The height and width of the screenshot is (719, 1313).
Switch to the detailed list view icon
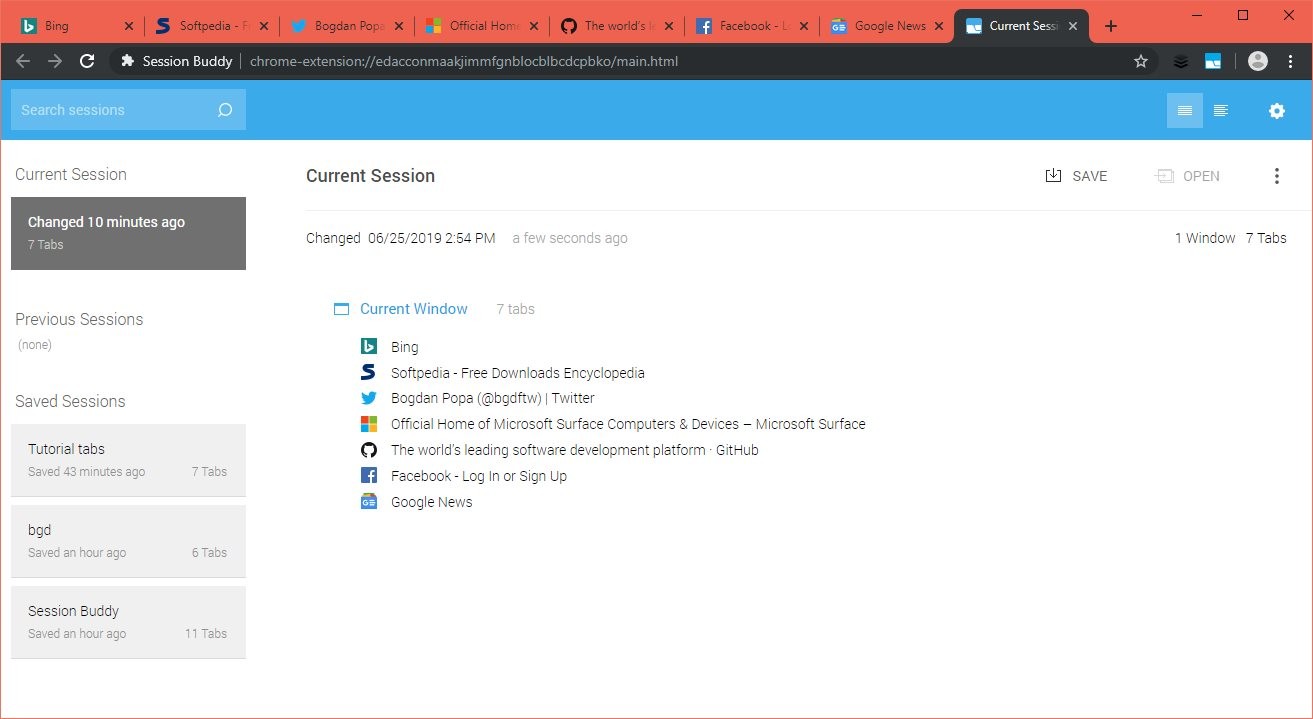tap(1221, 110)
